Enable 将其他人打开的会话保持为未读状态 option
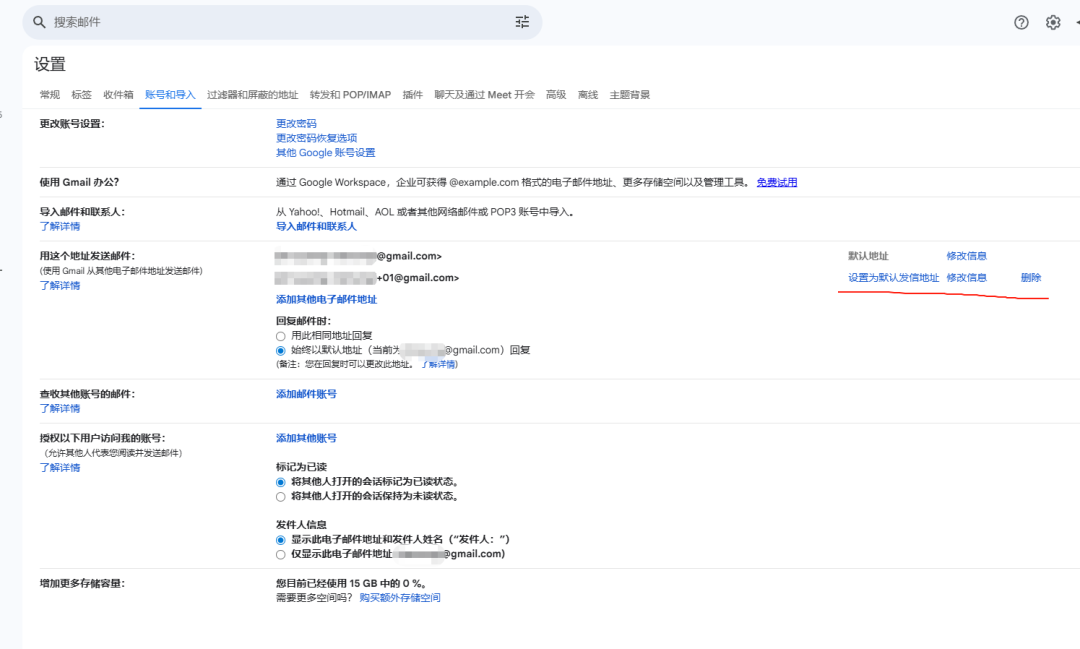The image size is (1080, 649). [x=281, y=494]
